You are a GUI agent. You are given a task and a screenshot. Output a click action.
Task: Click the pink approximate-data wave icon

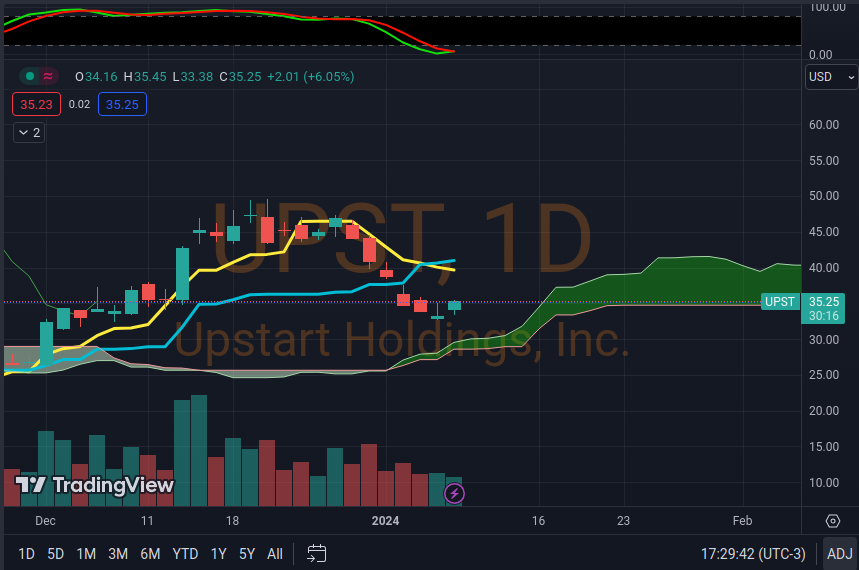[48, 76]
